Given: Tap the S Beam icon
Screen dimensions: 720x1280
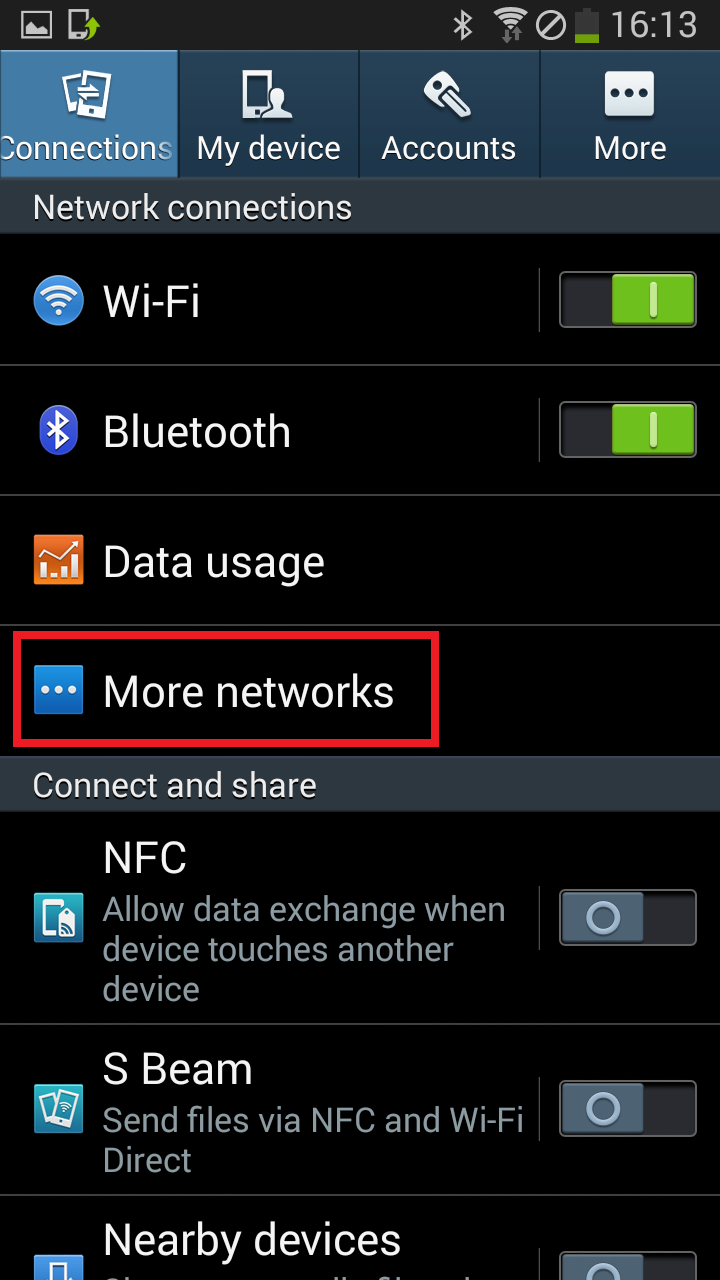Looking at the screenshot, I should [x=58, y=1108].
